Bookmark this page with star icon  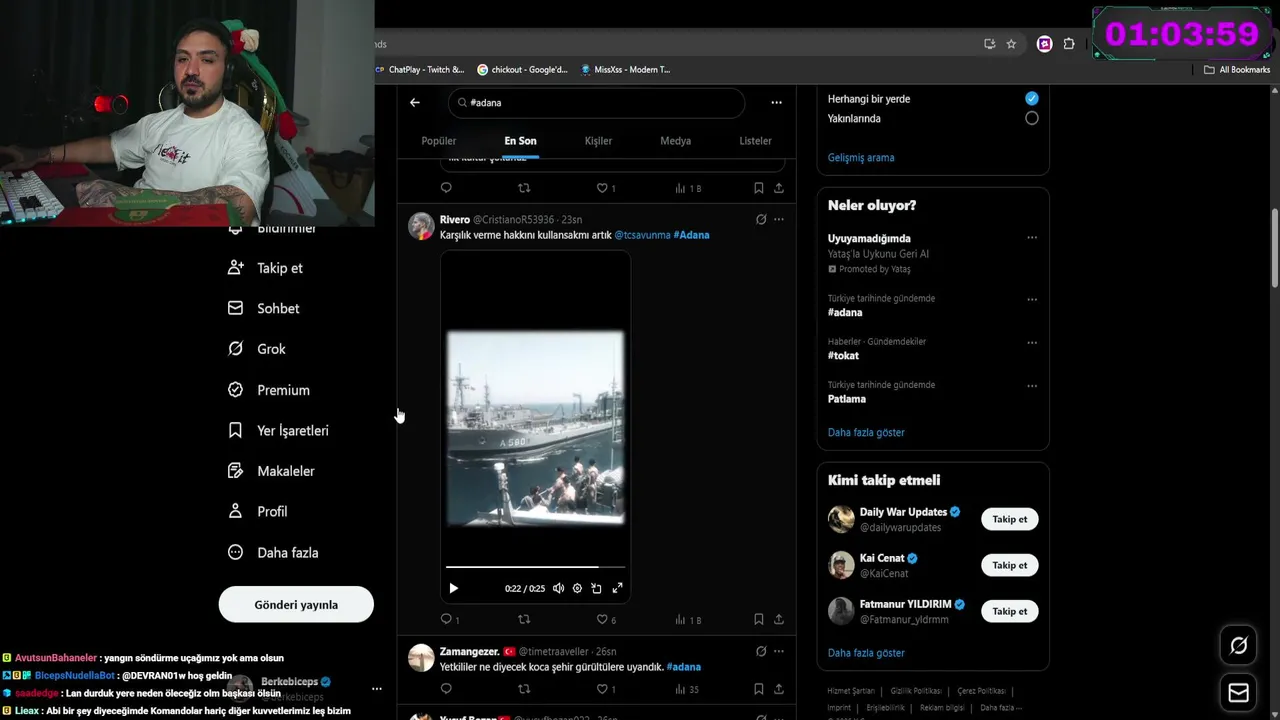(x=1011, y=44)
